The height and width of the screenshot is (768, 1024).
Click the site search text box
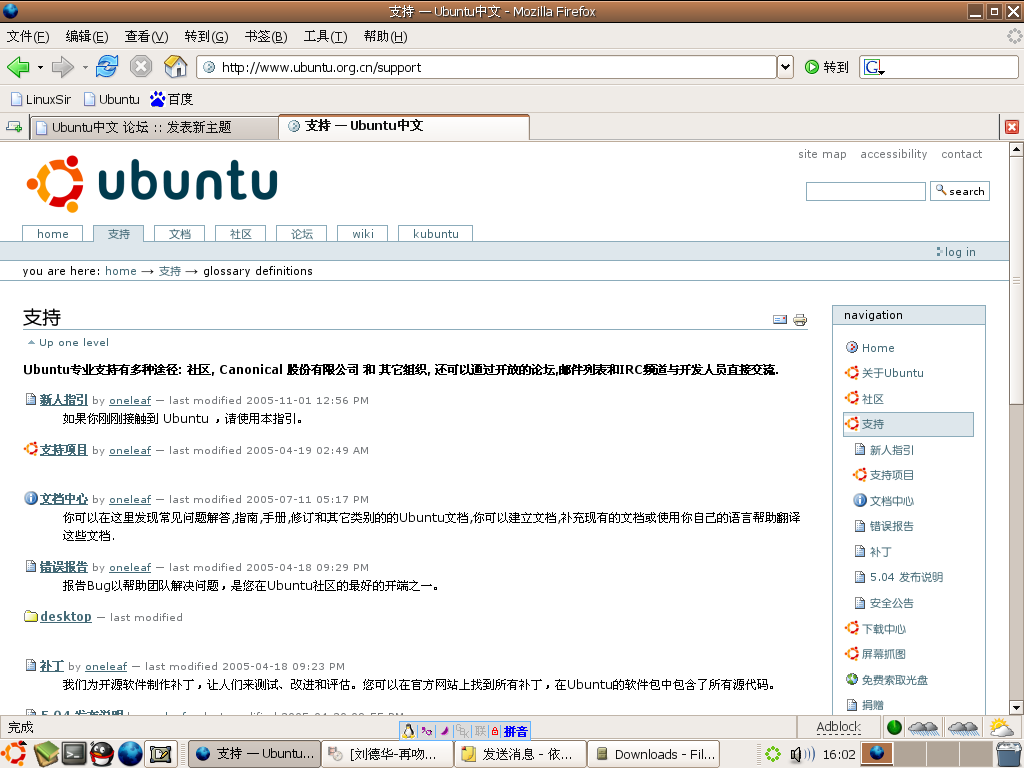(x=865, y=191)
